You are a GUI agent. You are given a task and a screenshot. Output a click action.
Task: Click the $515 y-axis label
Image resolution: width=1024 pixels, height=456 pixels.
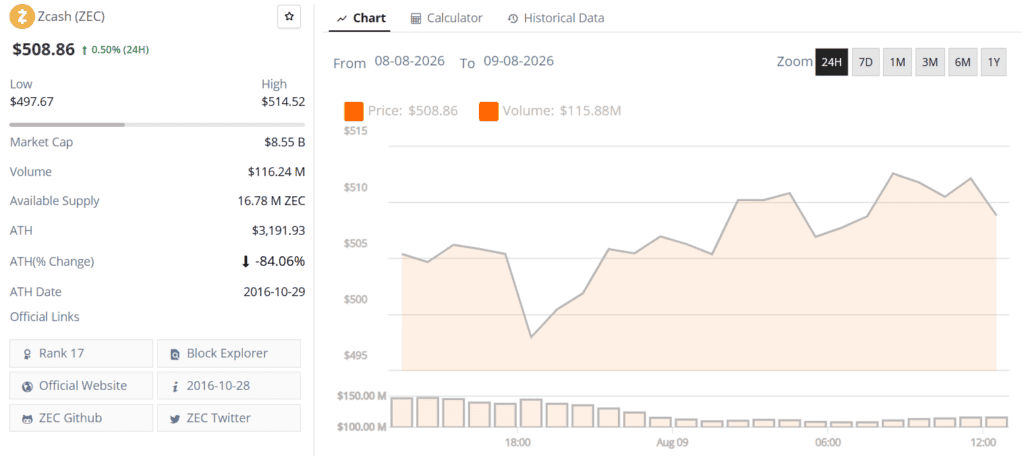[x=356, y=131]
